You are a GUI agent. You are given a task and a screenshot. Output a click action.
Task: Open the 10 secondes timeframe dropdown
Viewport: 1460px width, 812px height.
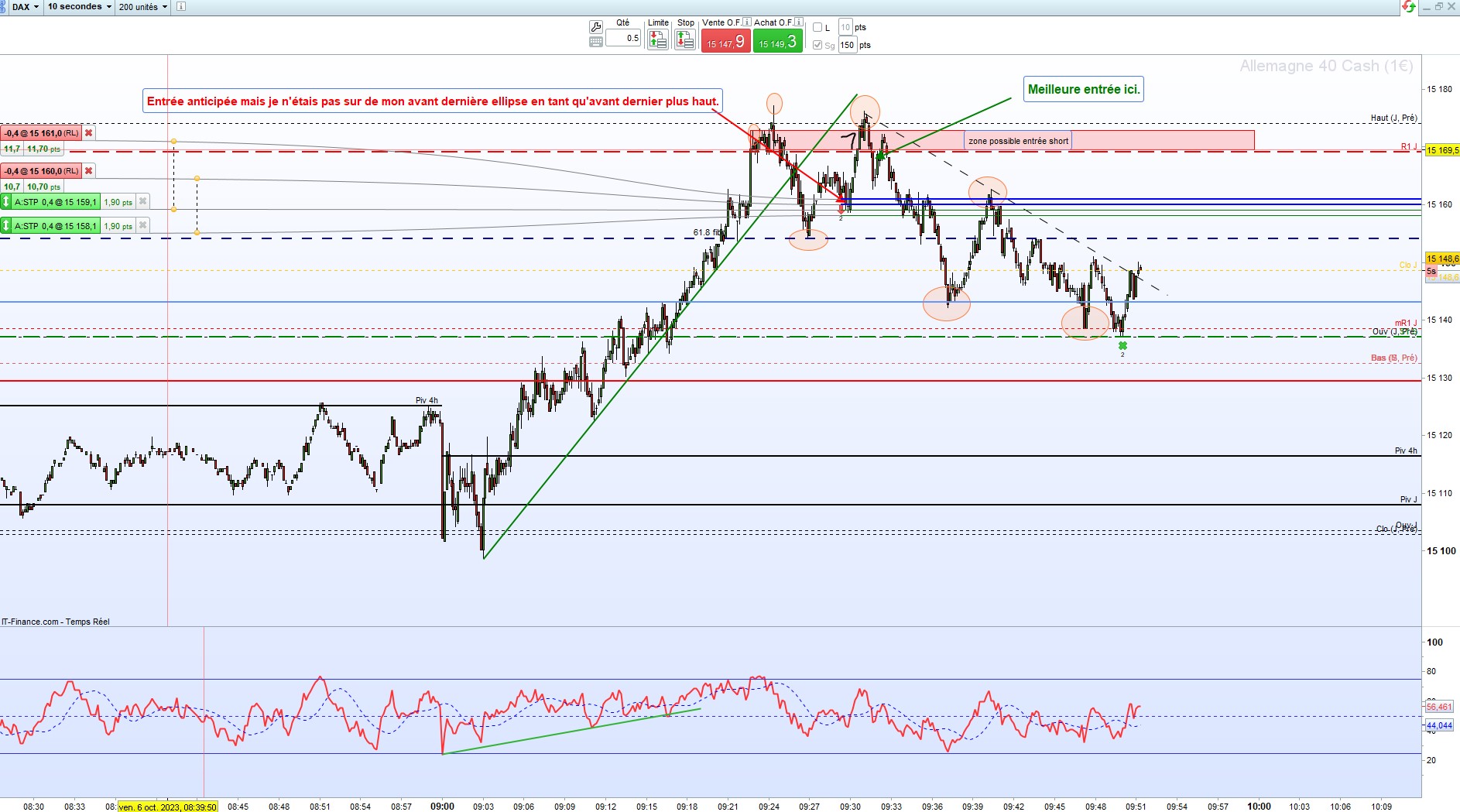79,6
